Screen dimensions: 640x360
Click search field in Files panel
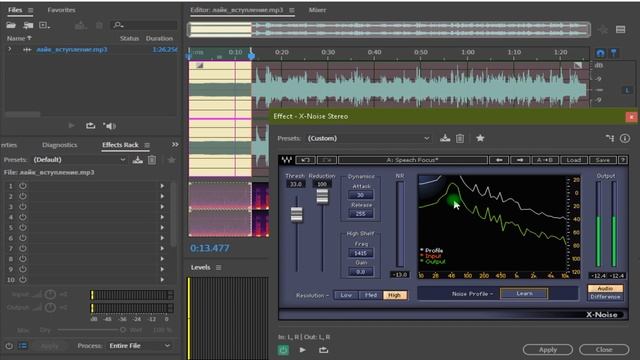point(145,25)
